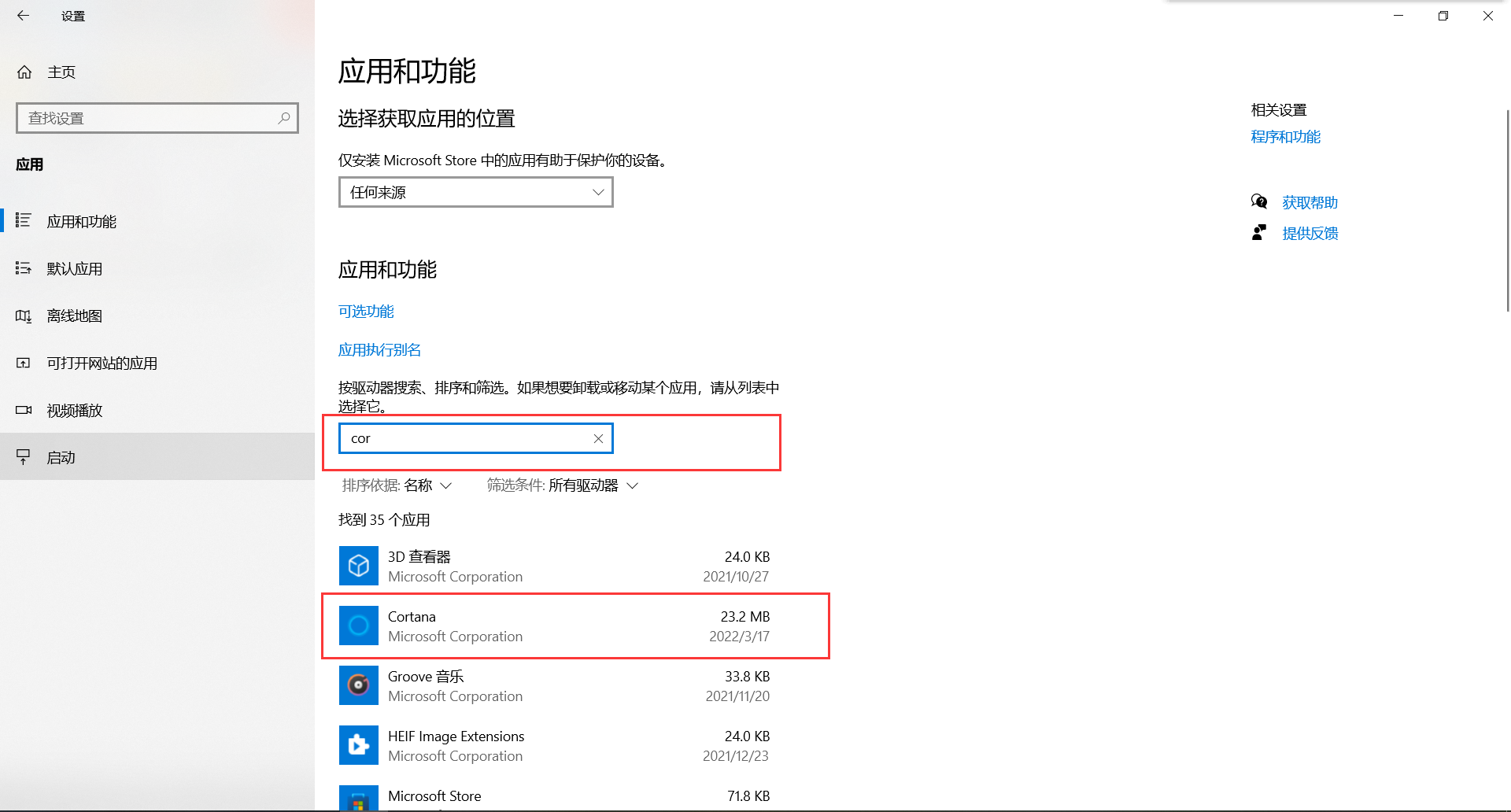The height and width of the screenshot is (812, 1511).
Task: Select the Groove 音乐 app entry
Action: tap(555, 686)
